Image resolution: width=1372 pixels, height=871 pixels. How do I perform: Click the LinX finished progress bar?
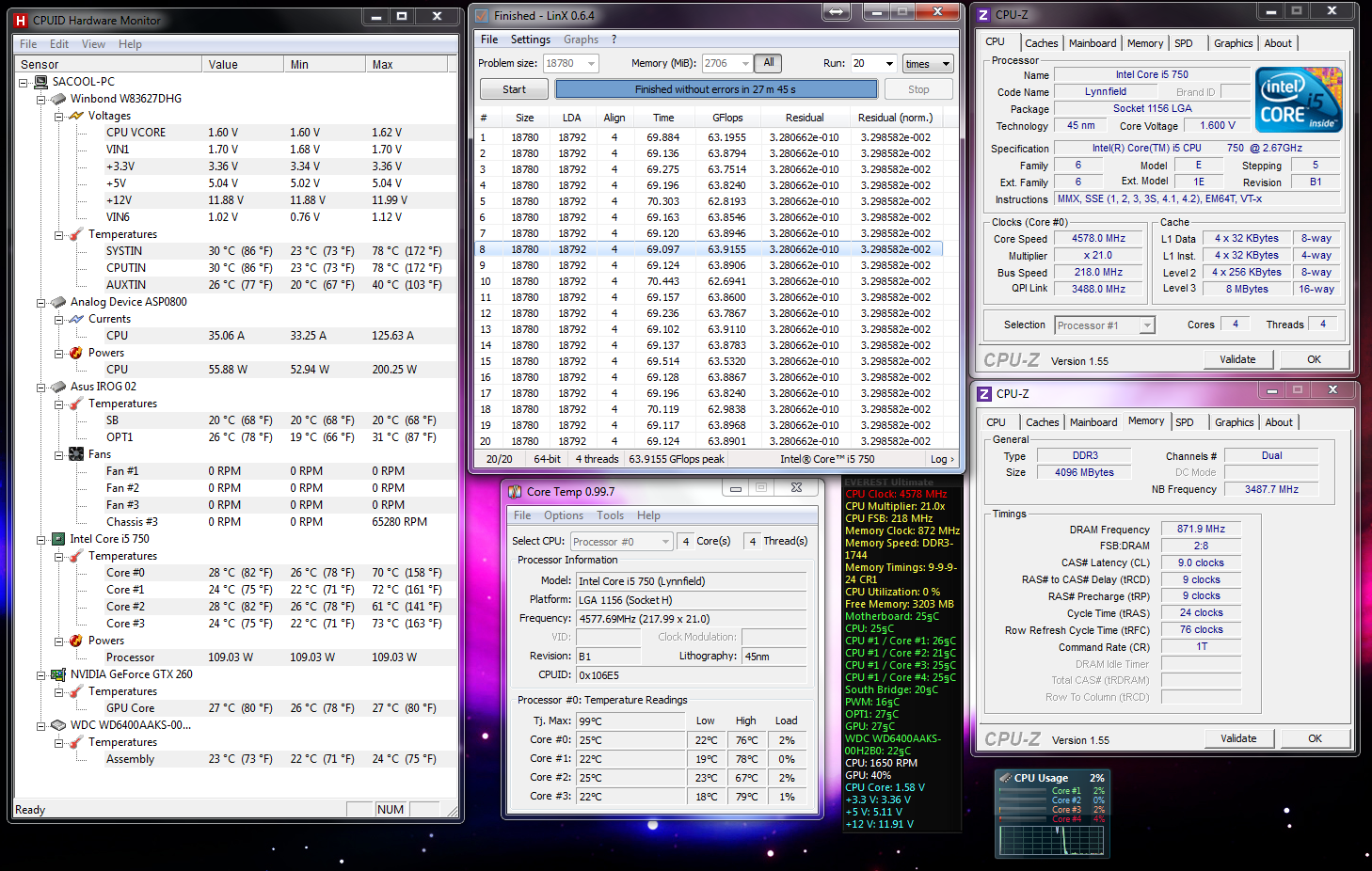(x=715, y=89)
